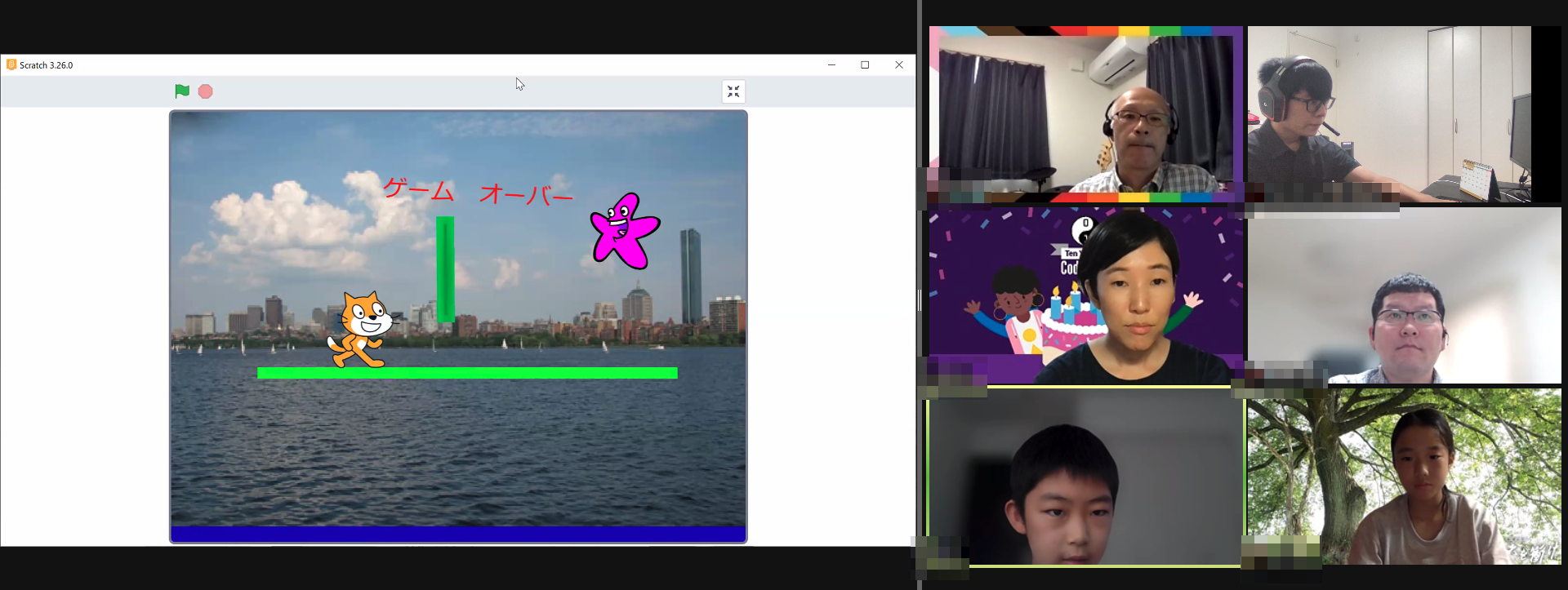Stop the project with the red stop button
The width and height of the screenshot is (1568, 590).
pos(206,91)
